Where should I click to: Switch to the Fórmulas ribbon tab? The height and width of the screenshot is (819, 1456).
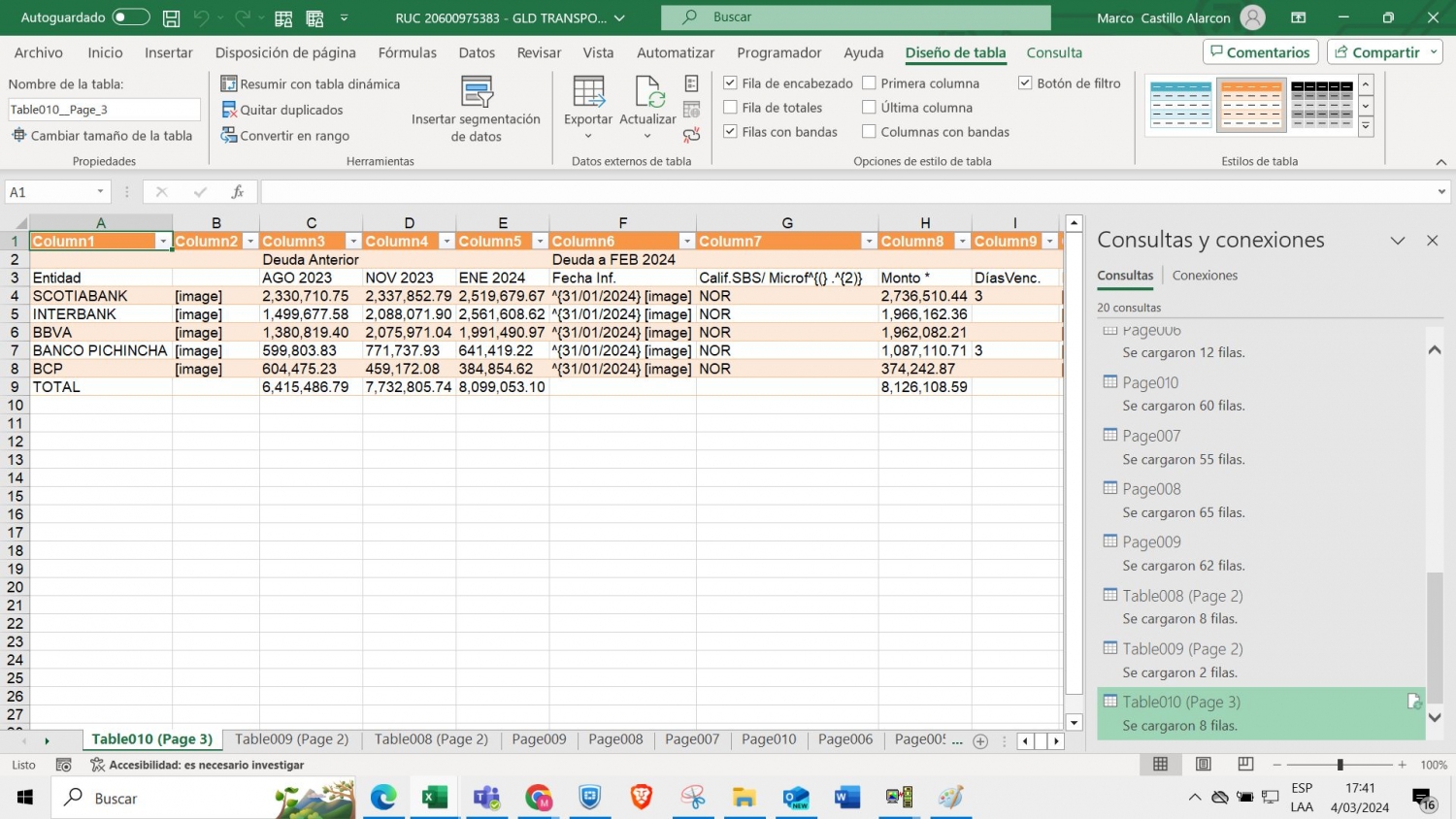408,52
